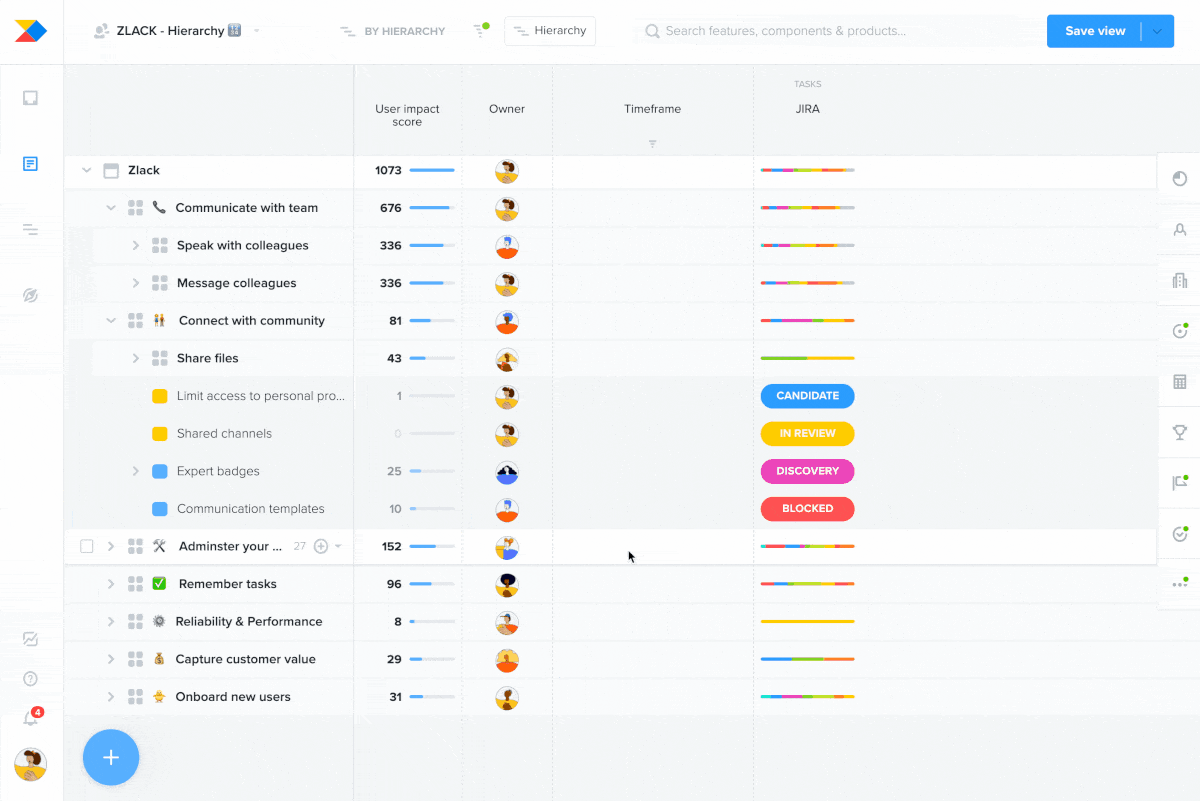
Task: Open the Portal compass icon in sidebar
Action: (31, 295)
